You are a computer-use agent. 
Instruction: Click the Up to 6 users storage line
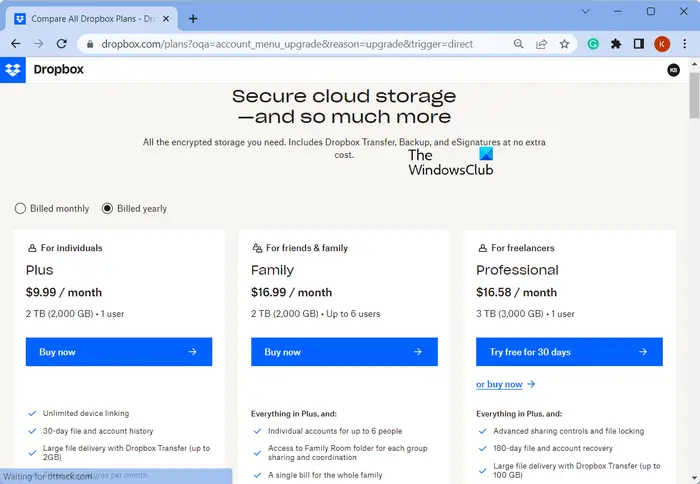[316, 314]
